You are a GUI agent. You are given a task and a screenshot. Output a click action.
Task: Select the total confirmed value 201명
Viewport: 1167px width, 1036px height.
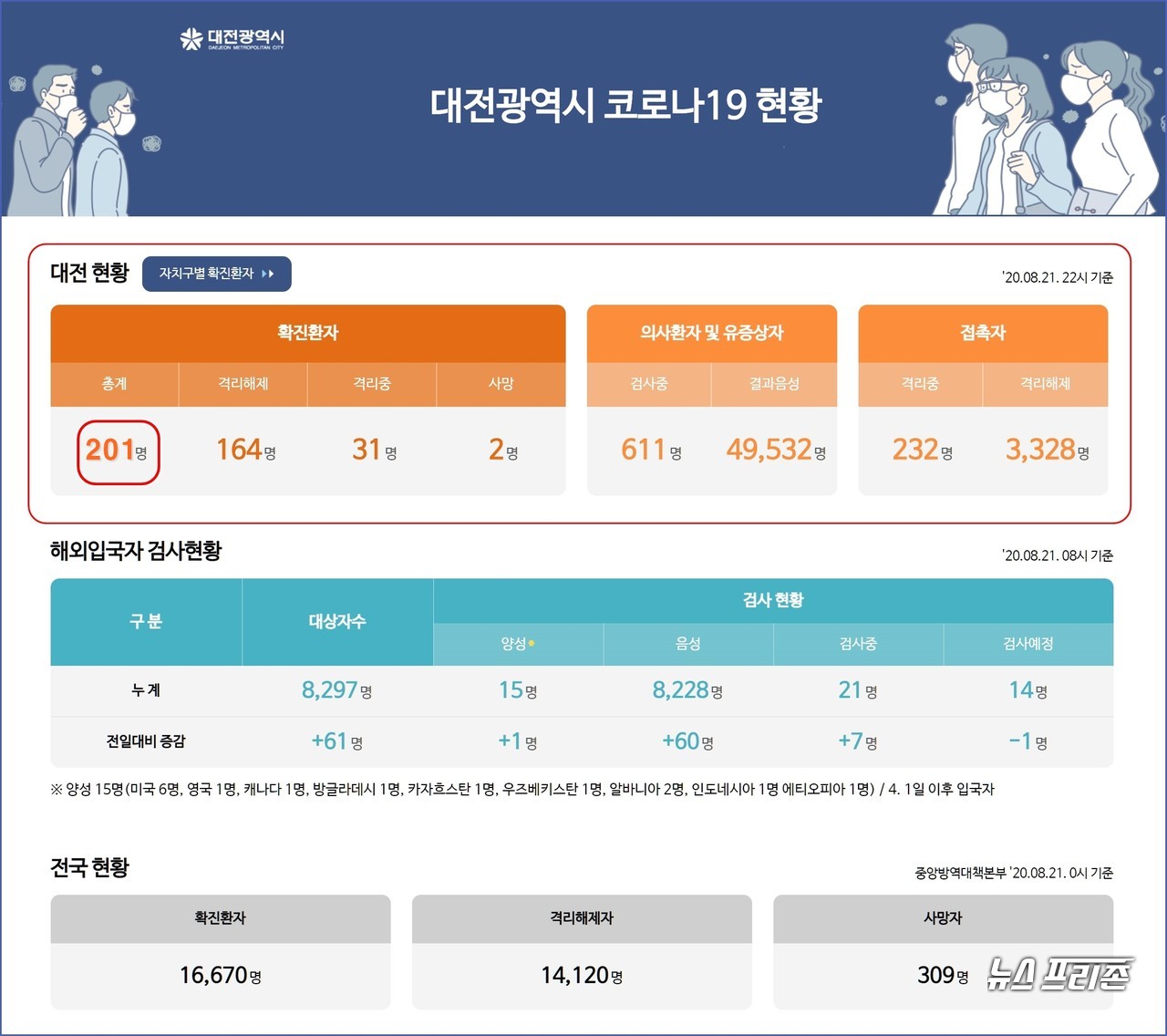coord(117,451)
